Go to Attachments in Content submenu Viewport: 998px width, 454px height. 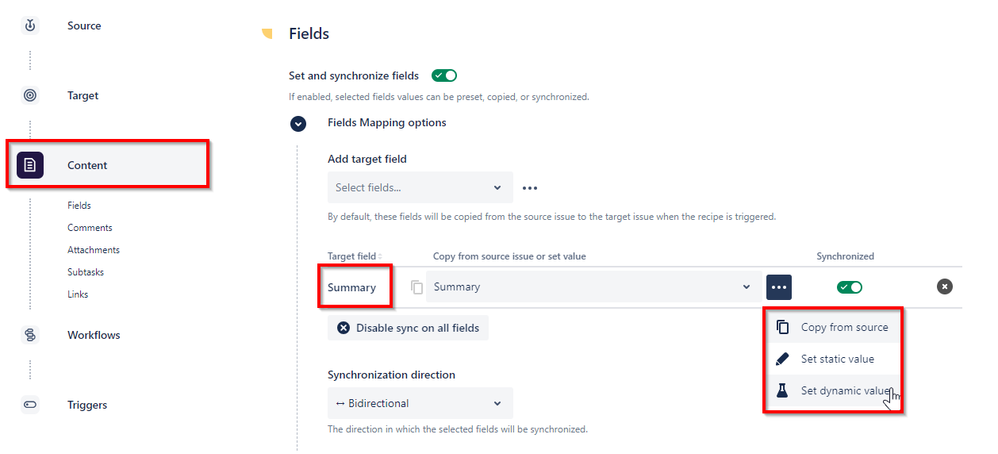pos(94,250)
